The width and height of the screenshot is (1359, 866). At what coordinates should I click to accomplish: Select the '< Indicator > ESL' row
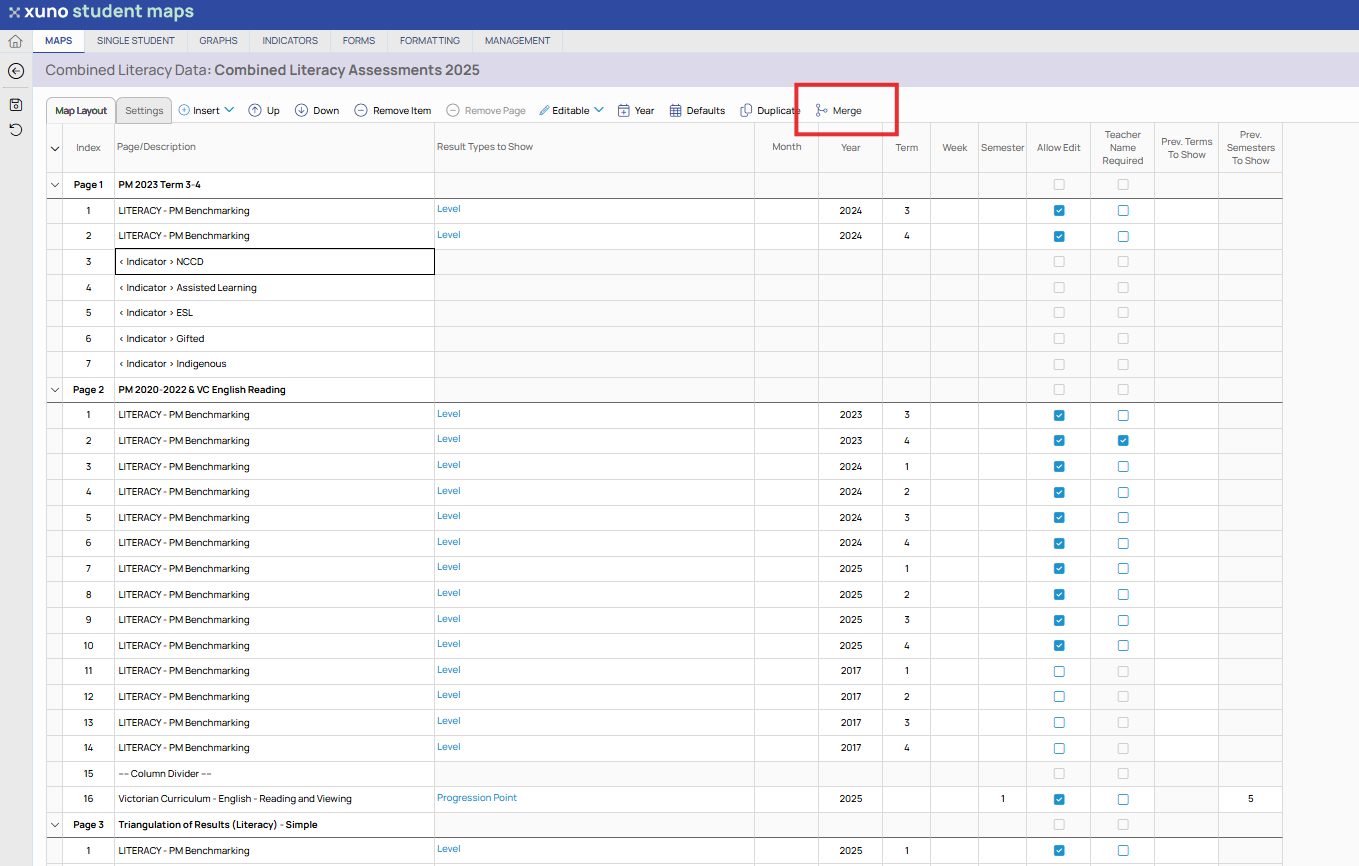pyautogui.click(x=665, y=313)
